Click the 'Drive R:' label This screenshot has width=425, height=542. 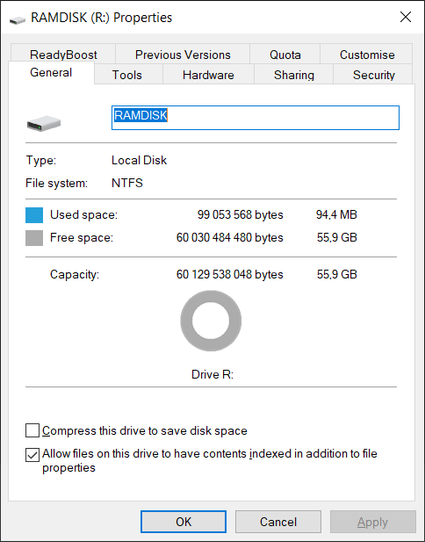(212, 374)
